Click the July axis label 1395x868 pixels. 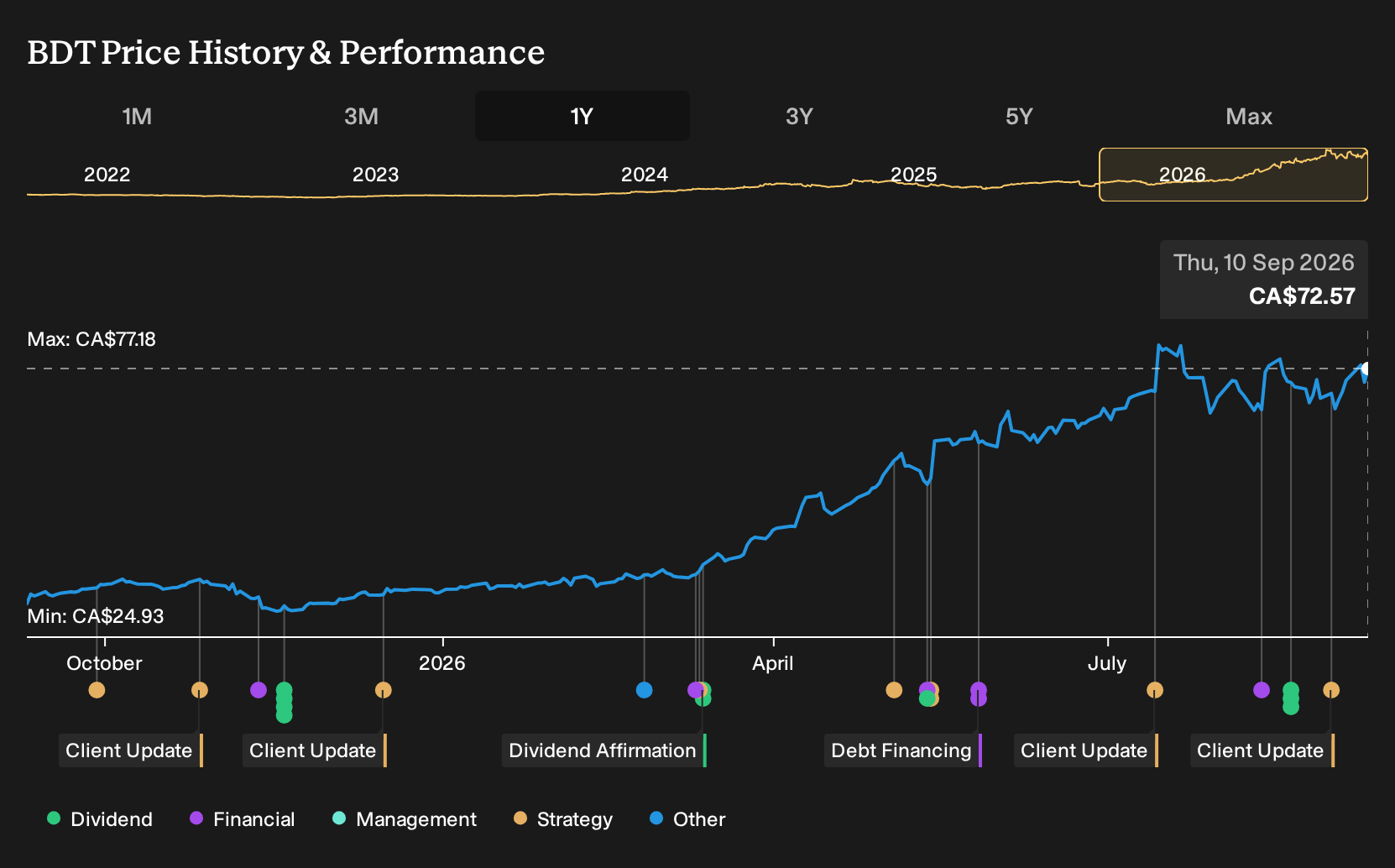click(x=1106, y=663)
